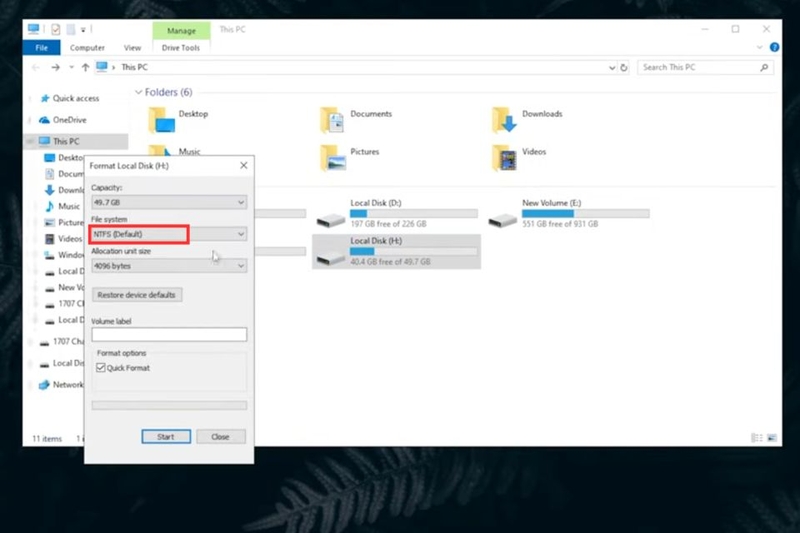Click Close button in the Format dialog

(x=220, y=437)
